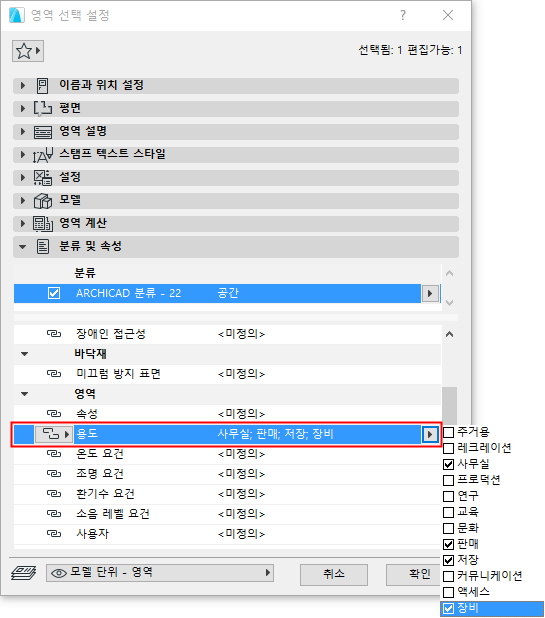Click the link icon for 온도 요건

click(x=54, y=454)
